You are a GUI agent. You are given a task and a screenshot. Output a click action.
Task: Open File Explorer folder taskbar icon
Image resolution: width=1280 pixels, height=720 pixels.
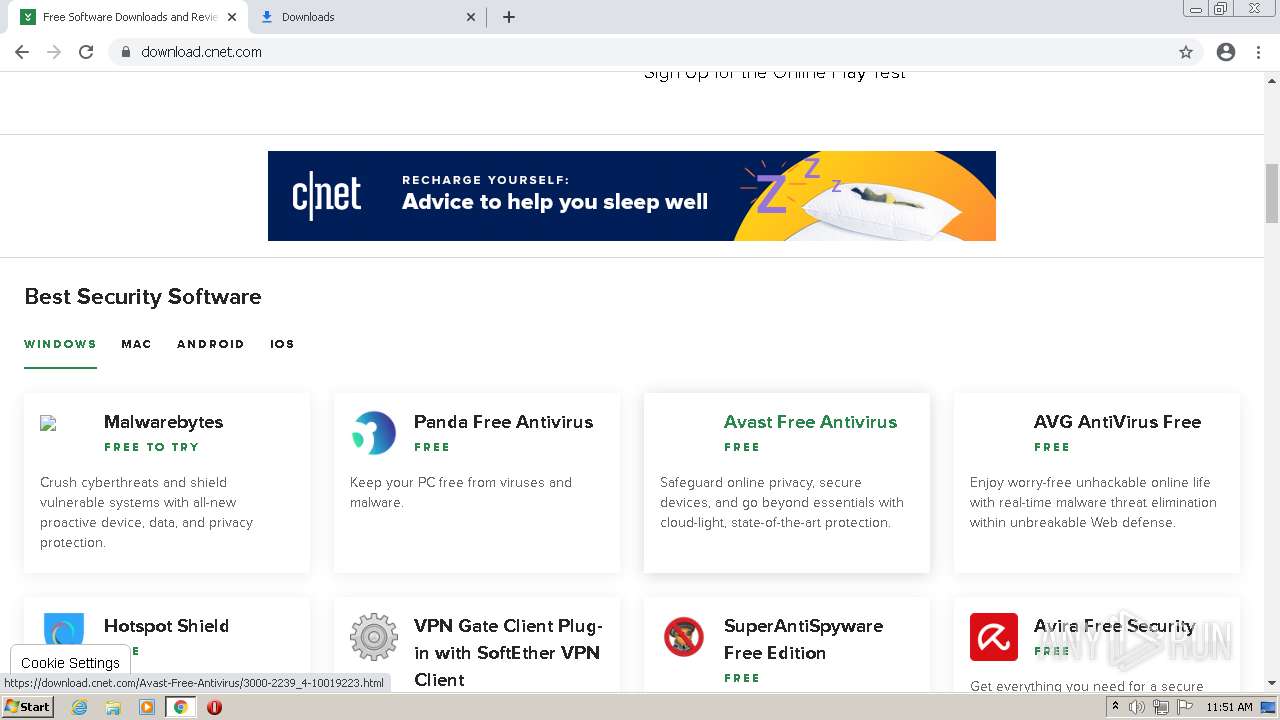[x=113, y=707]
